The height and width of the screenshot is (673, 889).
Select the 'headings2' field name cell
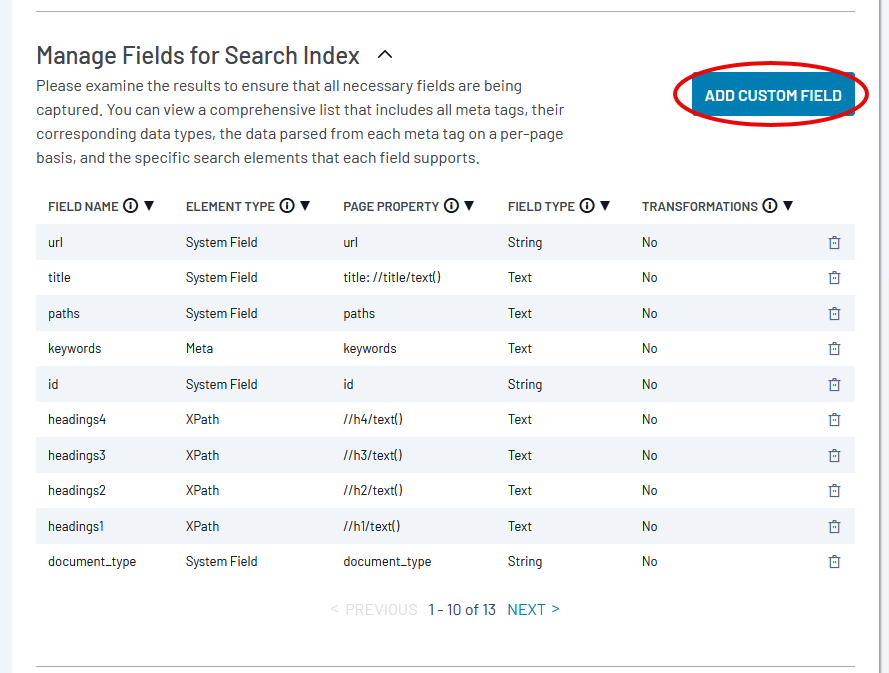[x=77, y=490]
